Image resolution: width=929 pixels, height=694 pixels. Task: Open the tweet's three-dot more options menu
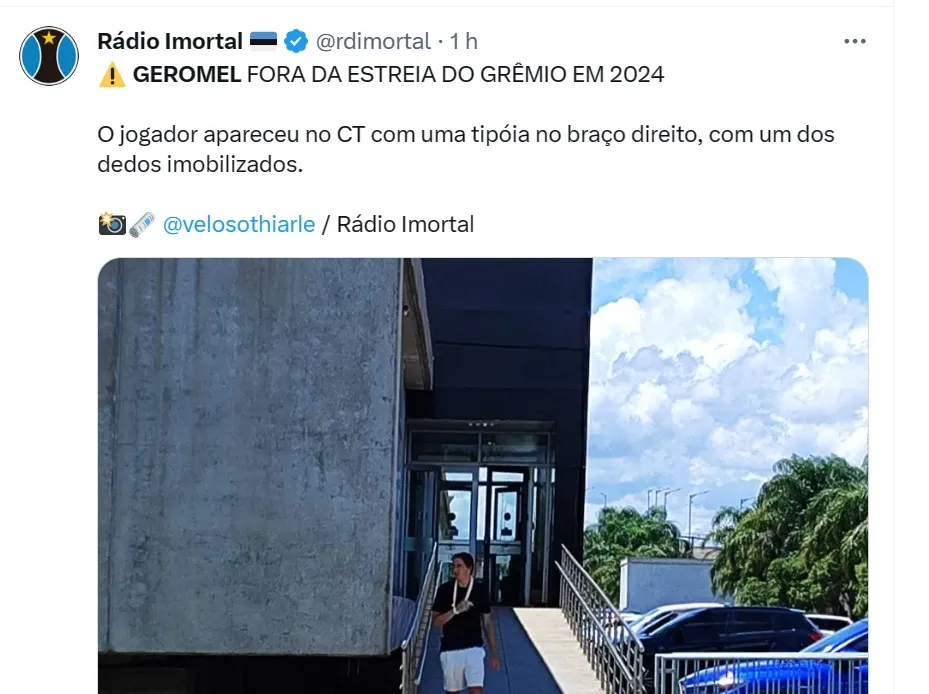pyautogui.click(x=854, y=41)
